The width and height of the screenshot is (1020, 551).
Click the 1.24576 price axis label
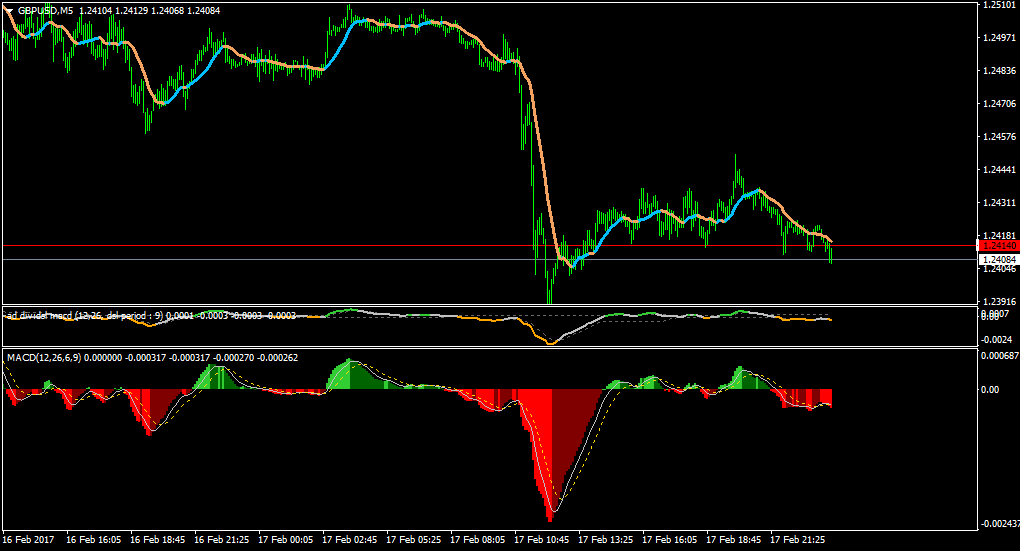pos(1000,137)
